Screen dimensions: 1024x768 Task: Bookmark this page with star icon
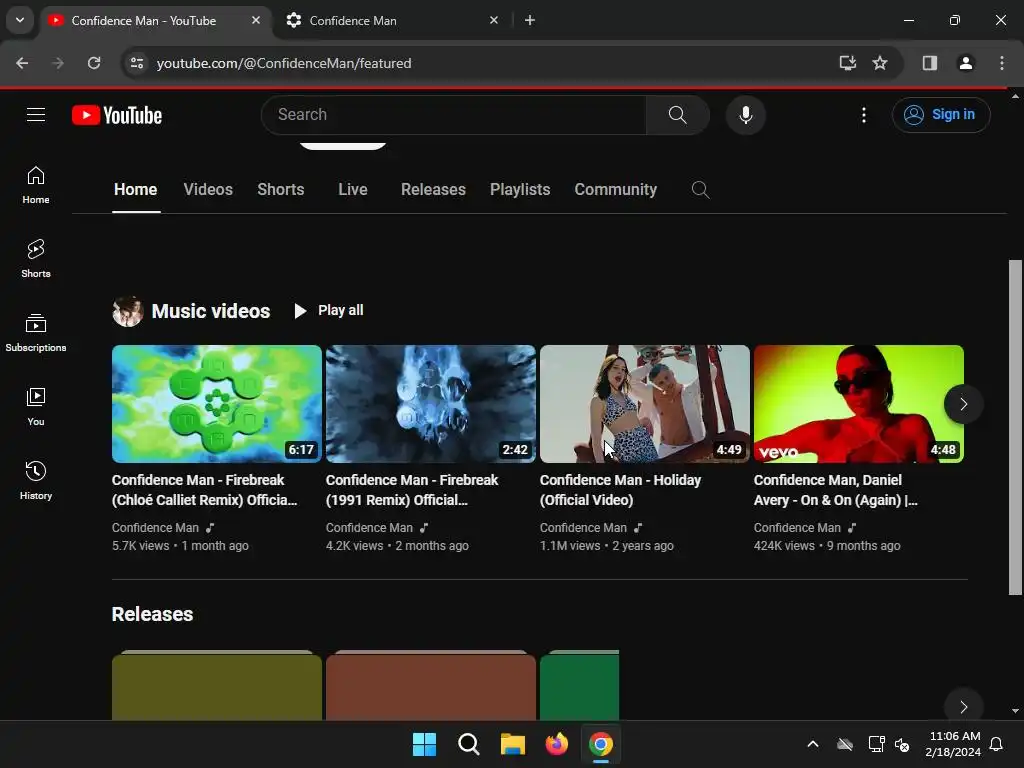pyautogui.click(x=880, y=63)
